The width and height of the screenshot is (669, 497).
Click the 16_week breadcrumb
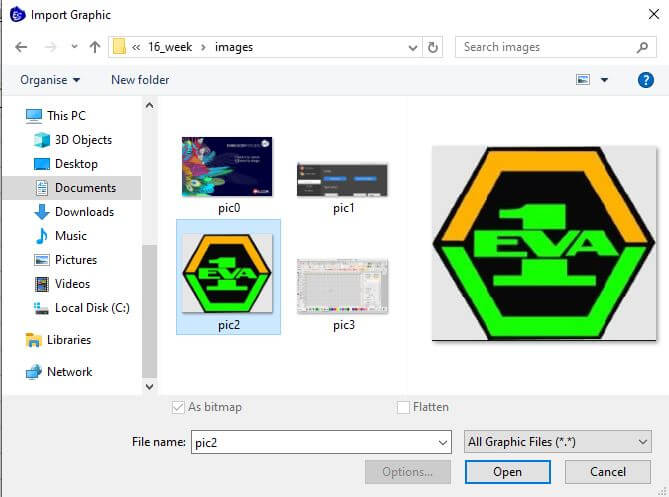pos(170,47)
